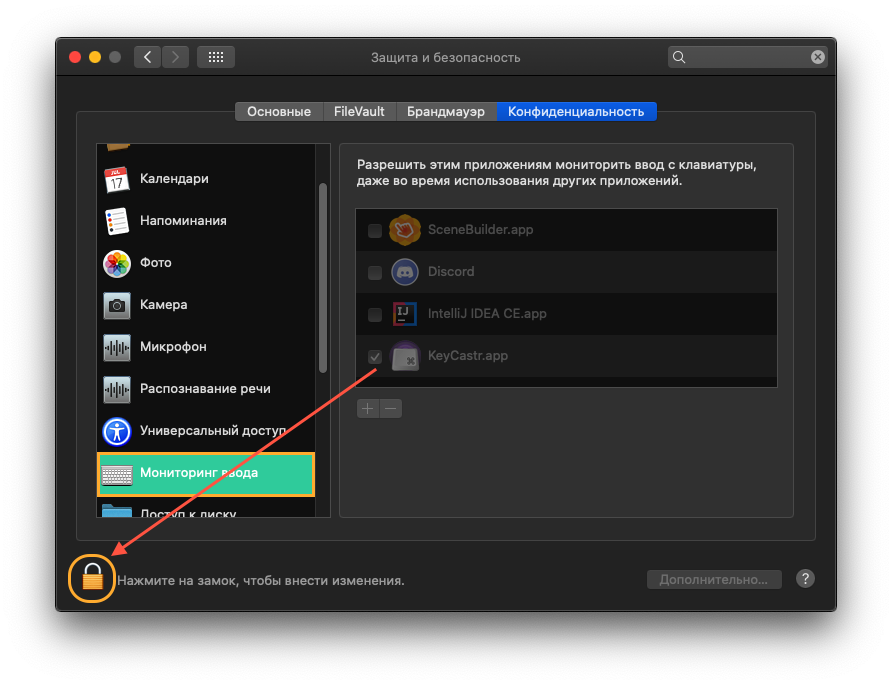This screenshot has height=685, width=892.
Task: Switch to the Конфиденциальность tab
Action: click(x=576, y=112)
